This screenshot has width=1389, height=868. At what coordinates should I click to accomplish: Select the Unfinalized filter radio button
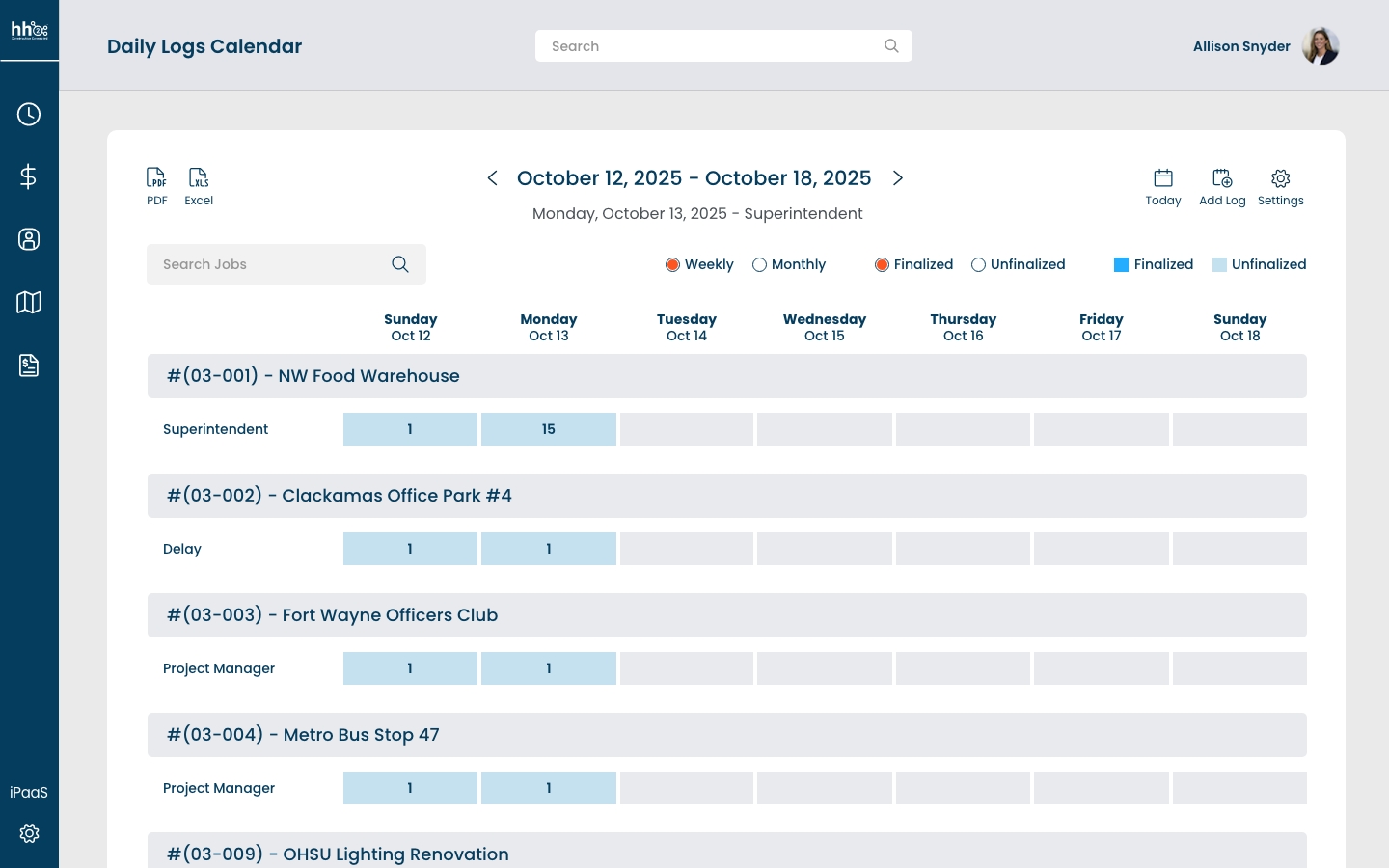[978, 265]
